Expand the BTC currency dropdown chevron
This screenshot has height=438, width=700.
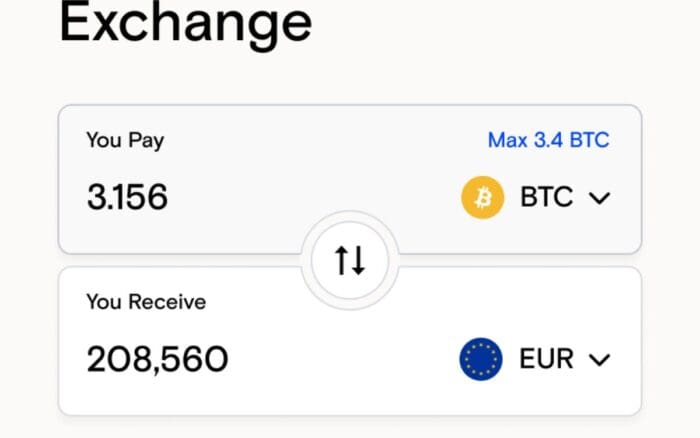coord(599,198)
